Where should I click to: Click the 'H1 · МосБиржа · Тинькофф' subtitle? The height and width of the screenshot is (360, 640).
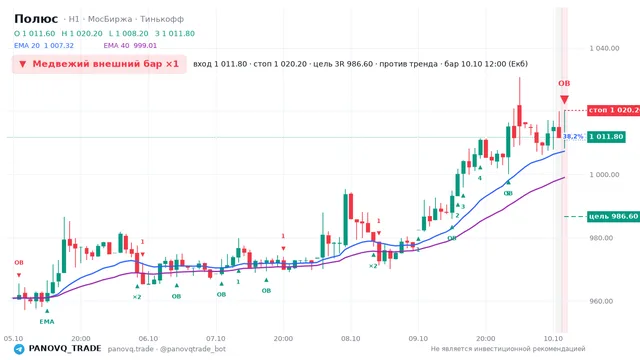point(126,19)
